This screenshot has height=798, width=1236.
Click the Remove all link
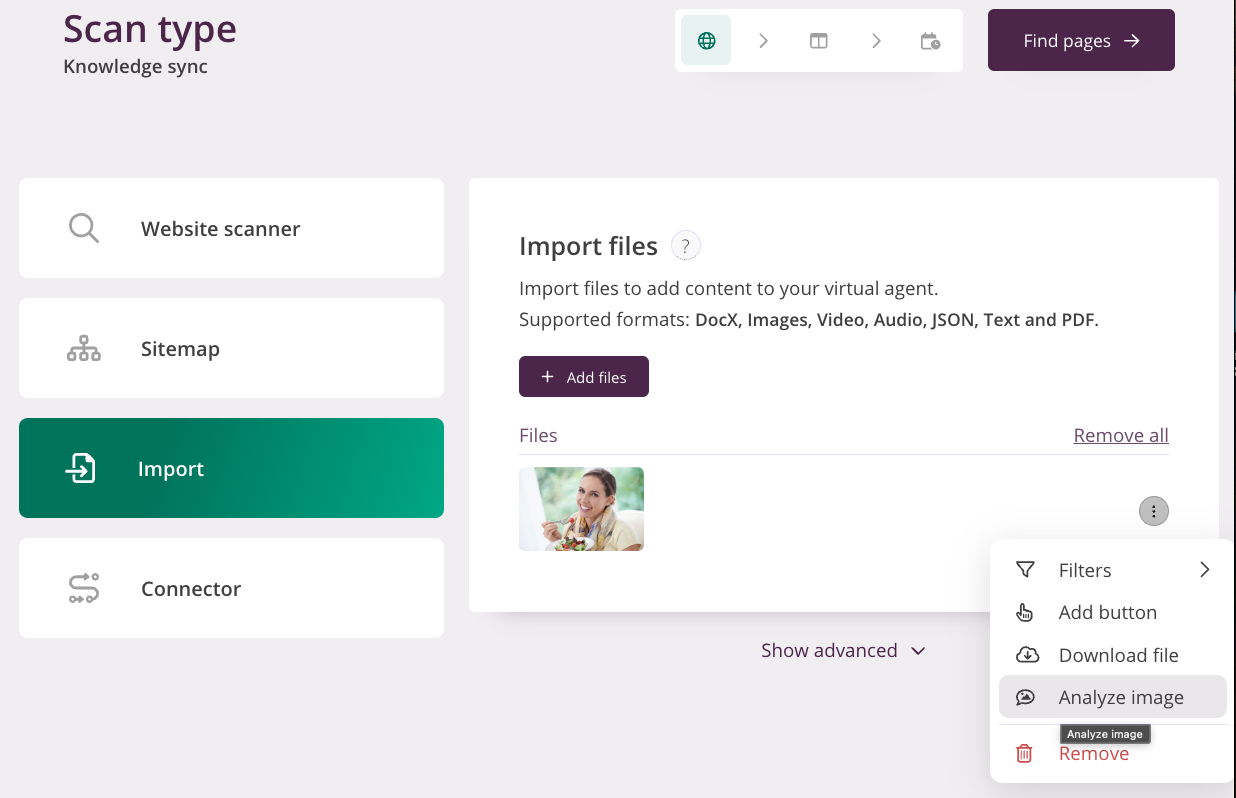(1121, 435)
